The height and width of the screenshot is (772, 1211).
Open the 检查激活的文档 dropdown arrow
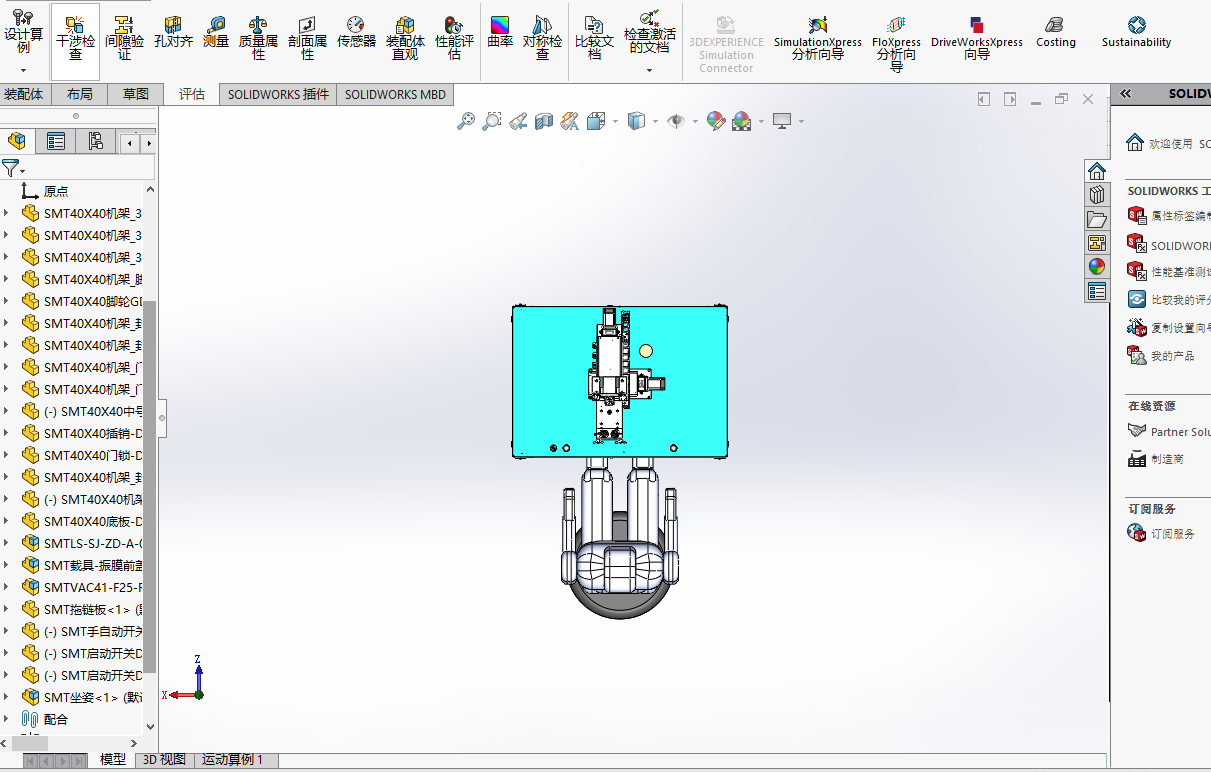click(x=648, y=70)
